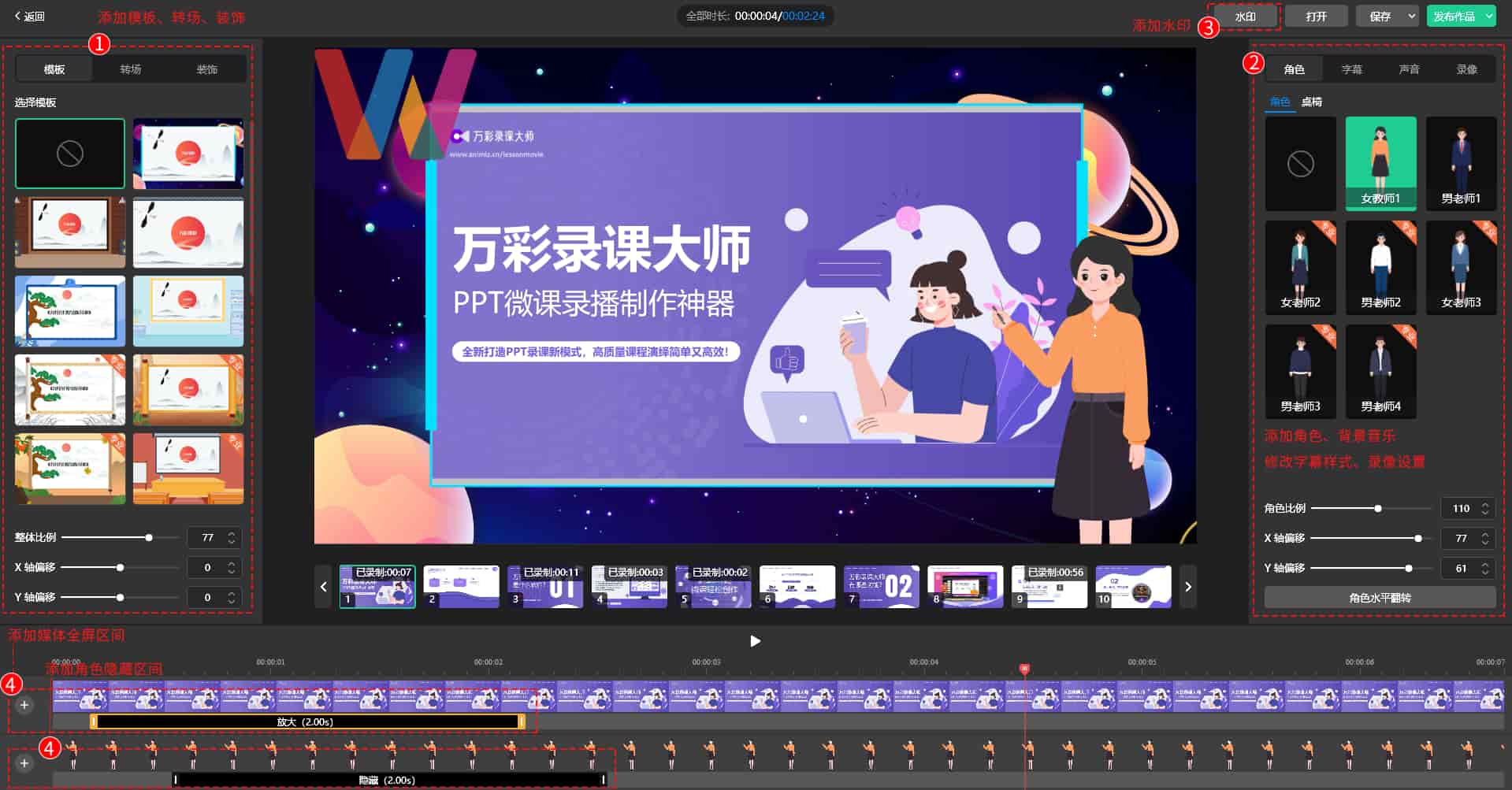This screenshot has height=790, width=1512.
Task: Expand the 保存 dropdown arrow
Action: 1411,16
